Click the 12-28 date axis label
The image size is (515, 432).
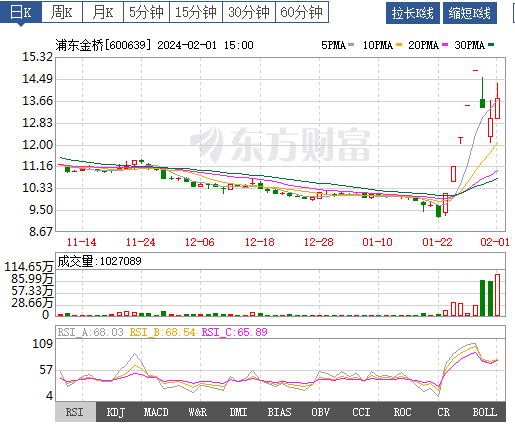(x=318, y=242)
